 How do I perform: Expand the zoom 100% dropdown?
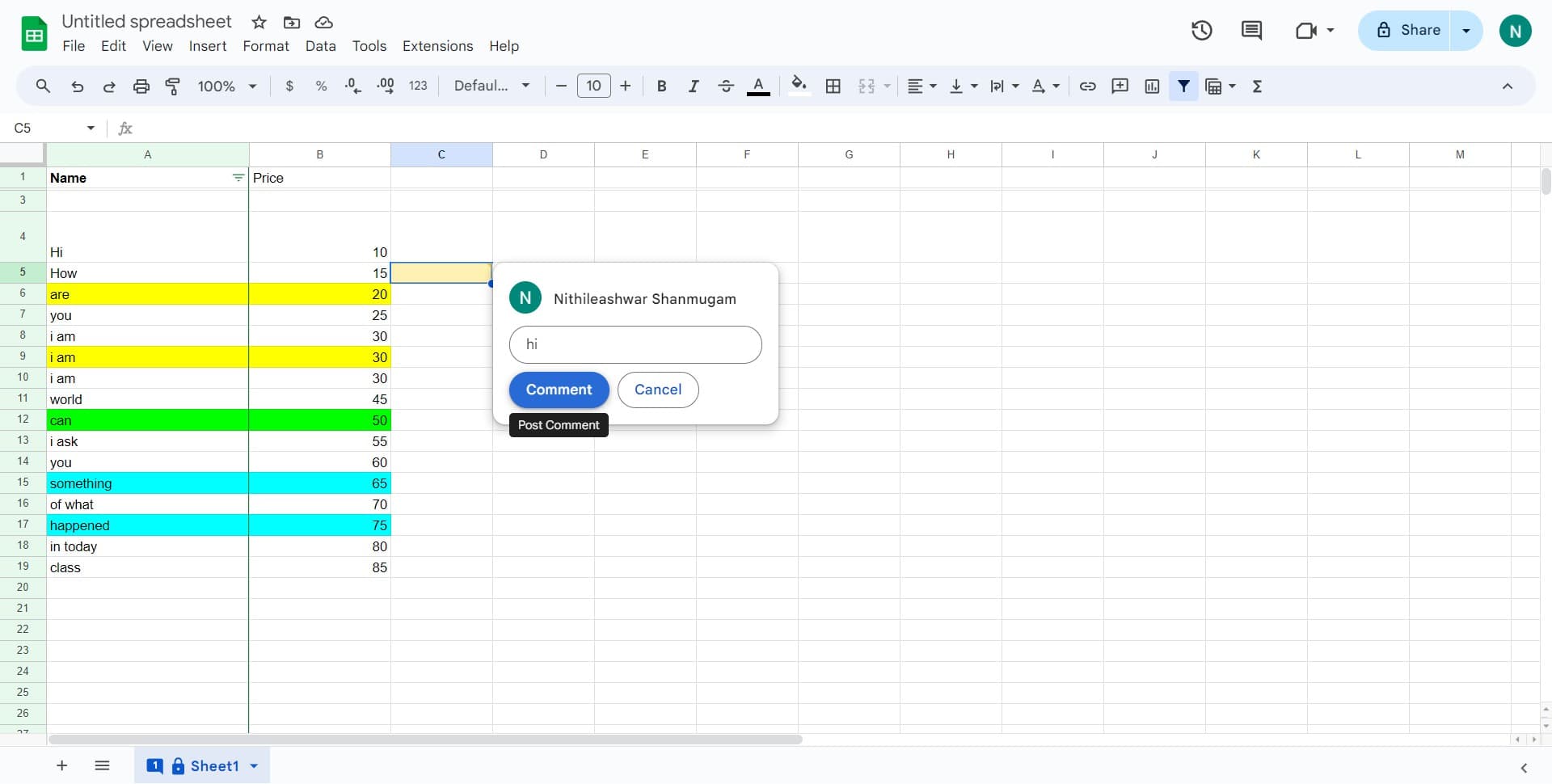coord(227,86)
